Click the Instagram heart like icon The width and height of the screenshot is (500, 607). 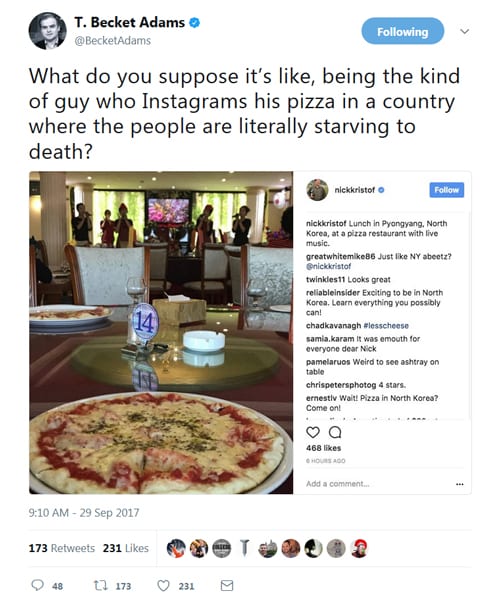pyautogui.click(x=313, y=432)
